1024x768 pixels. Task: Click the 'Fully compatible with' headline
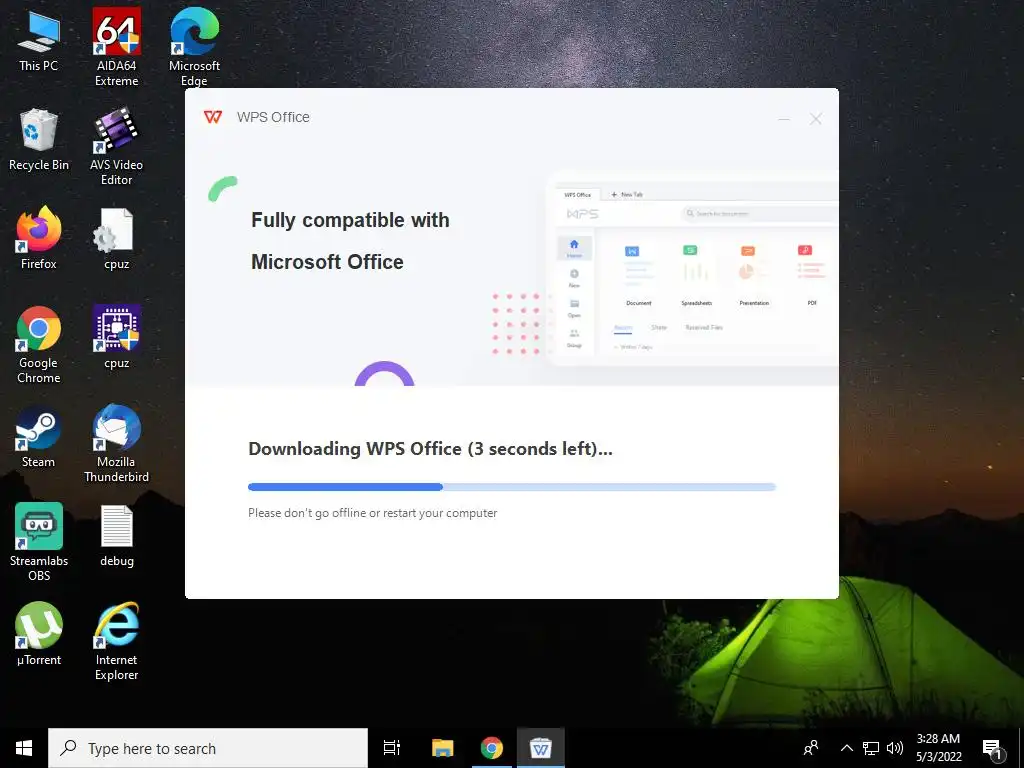[350, 220]
